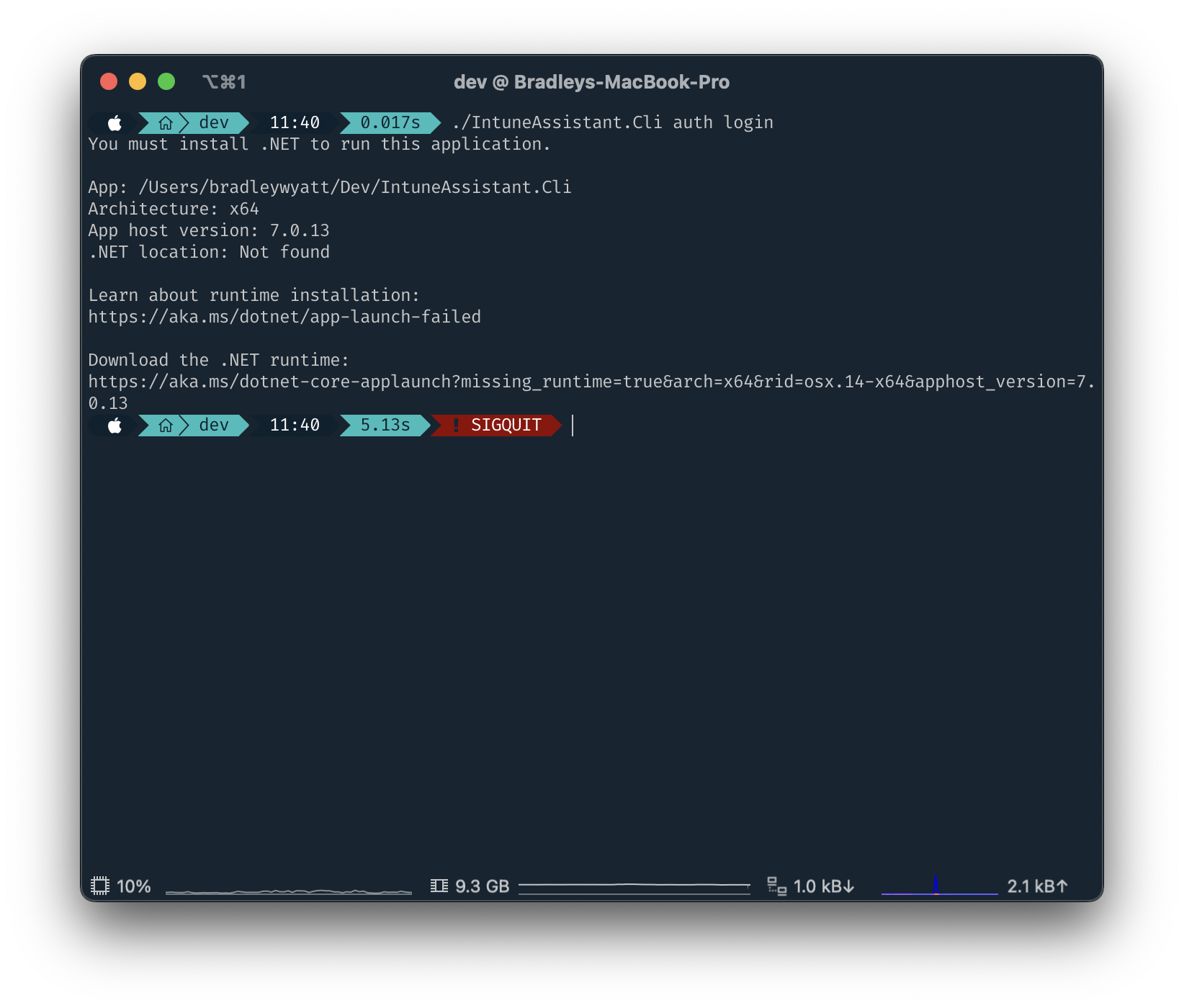Click the You must install .NET message
This screenshot has height=1008, width=1184.
[x=320, y=144]
